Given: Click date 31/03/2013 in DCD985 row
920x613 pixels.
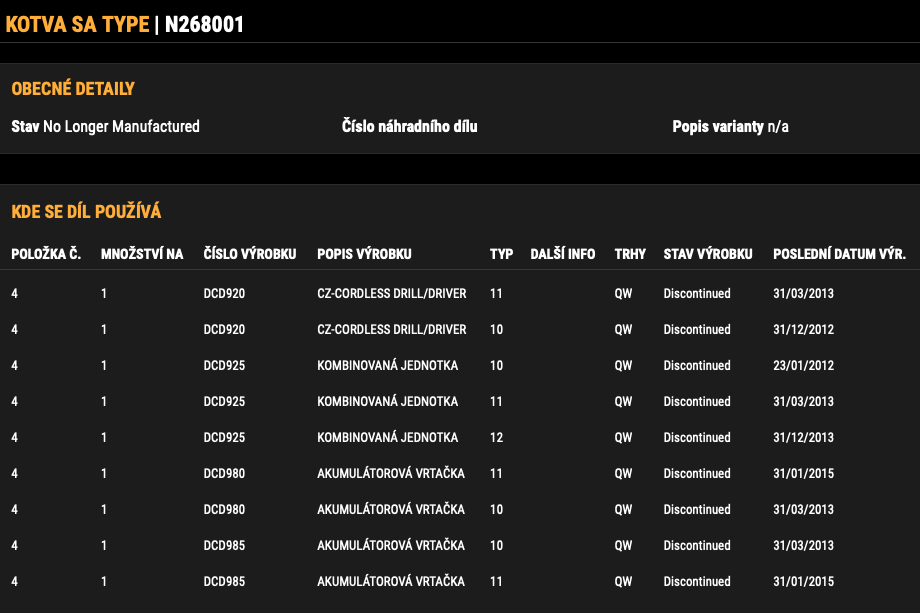Looking at the screenshot, I should pyautogui.click(x=803, y=546).
